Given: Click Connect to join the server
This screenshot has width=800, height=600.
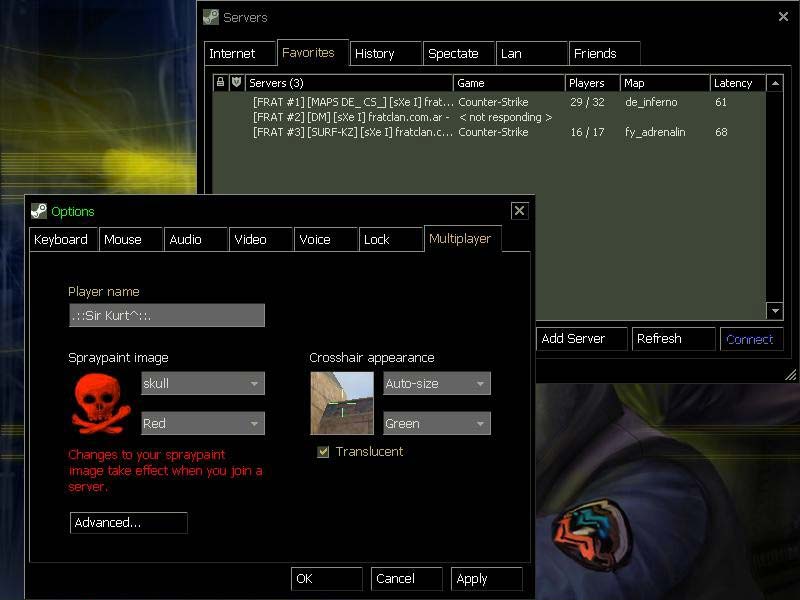Looking at the screenshot, I should click(x=750, y=339).
